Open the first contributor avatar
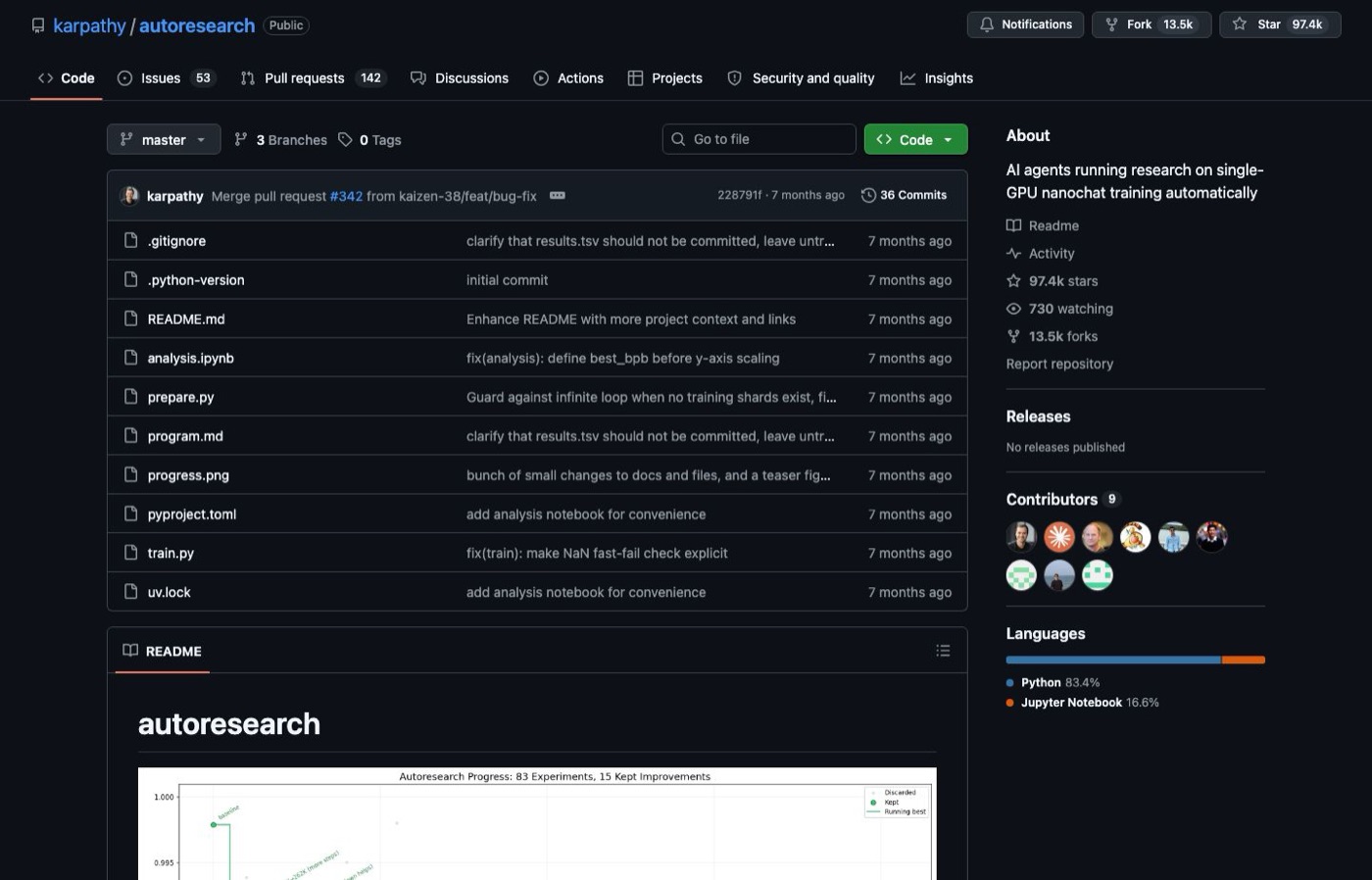This screenshot has height=880, width=1372. click(1021, 537)
